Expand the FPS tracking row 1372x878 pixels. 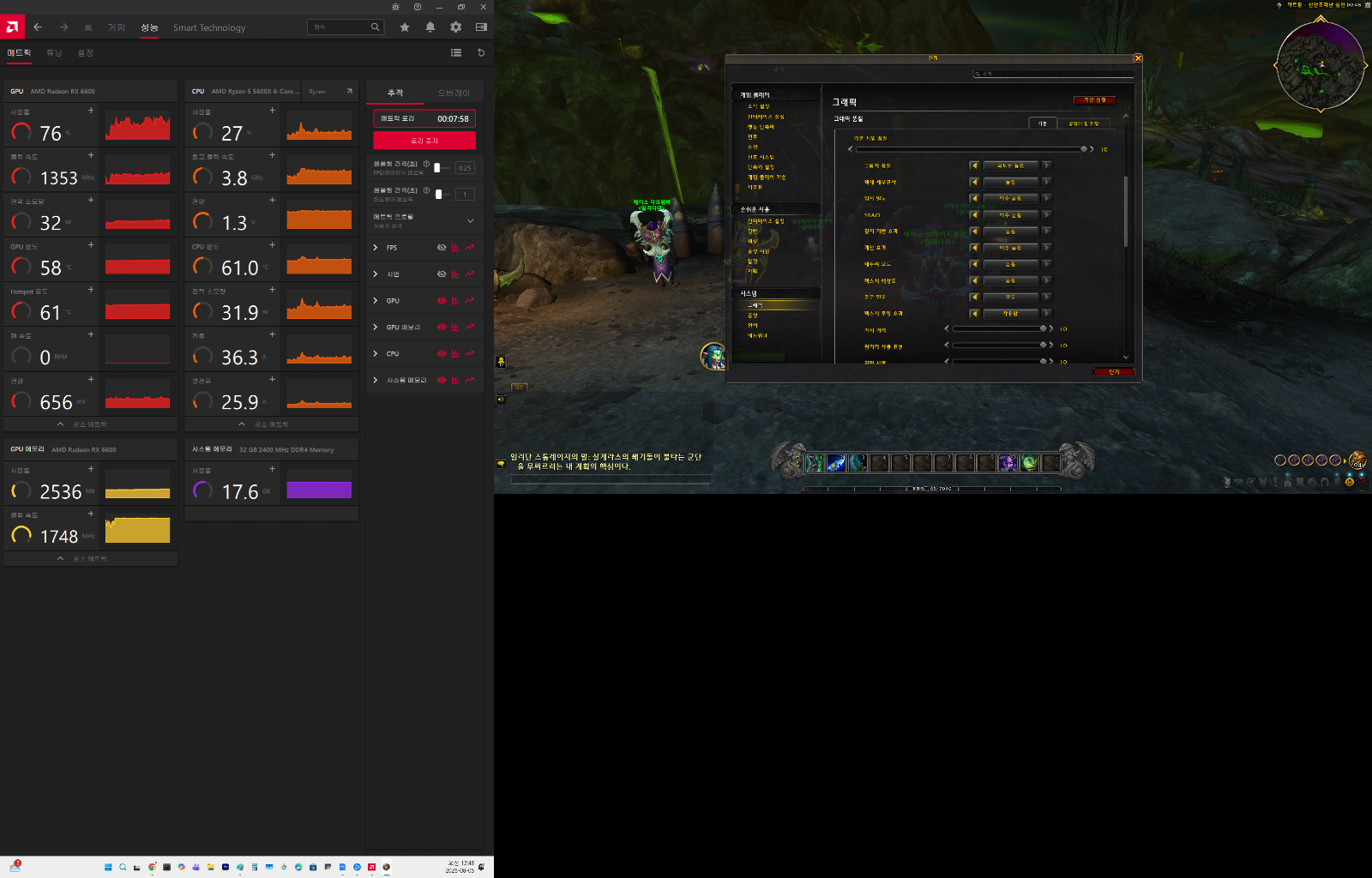(x=376, y=248)
